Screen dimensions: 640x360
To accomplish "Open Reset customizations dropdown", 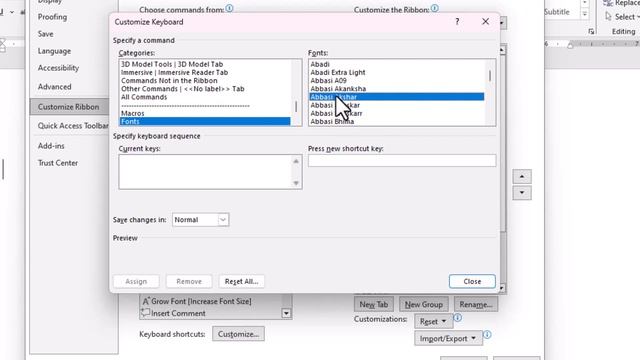I will (x=433, y=322).
